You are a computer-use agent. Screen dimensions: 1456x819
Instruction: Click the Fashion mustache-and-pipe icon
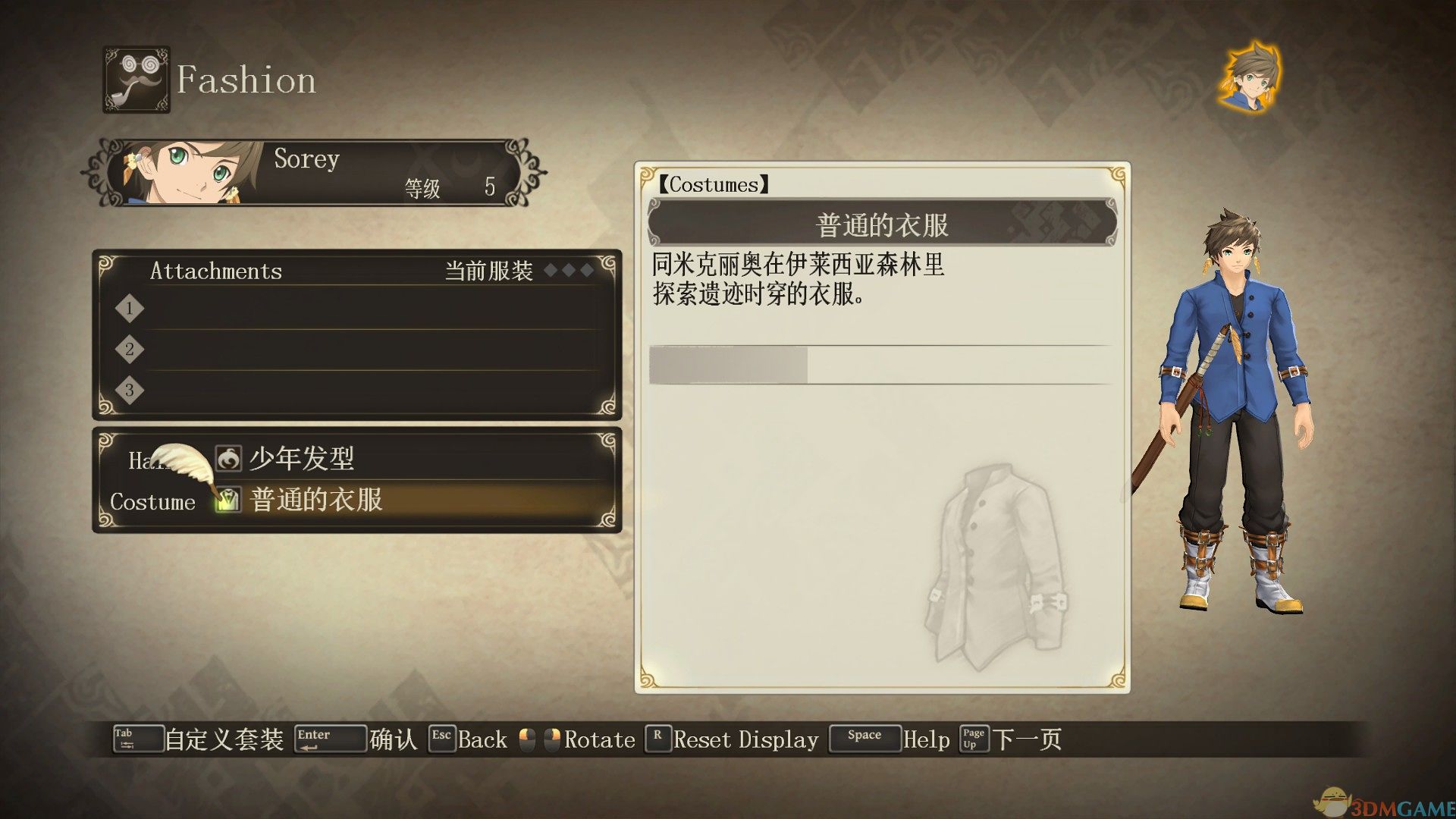point(136,80)
